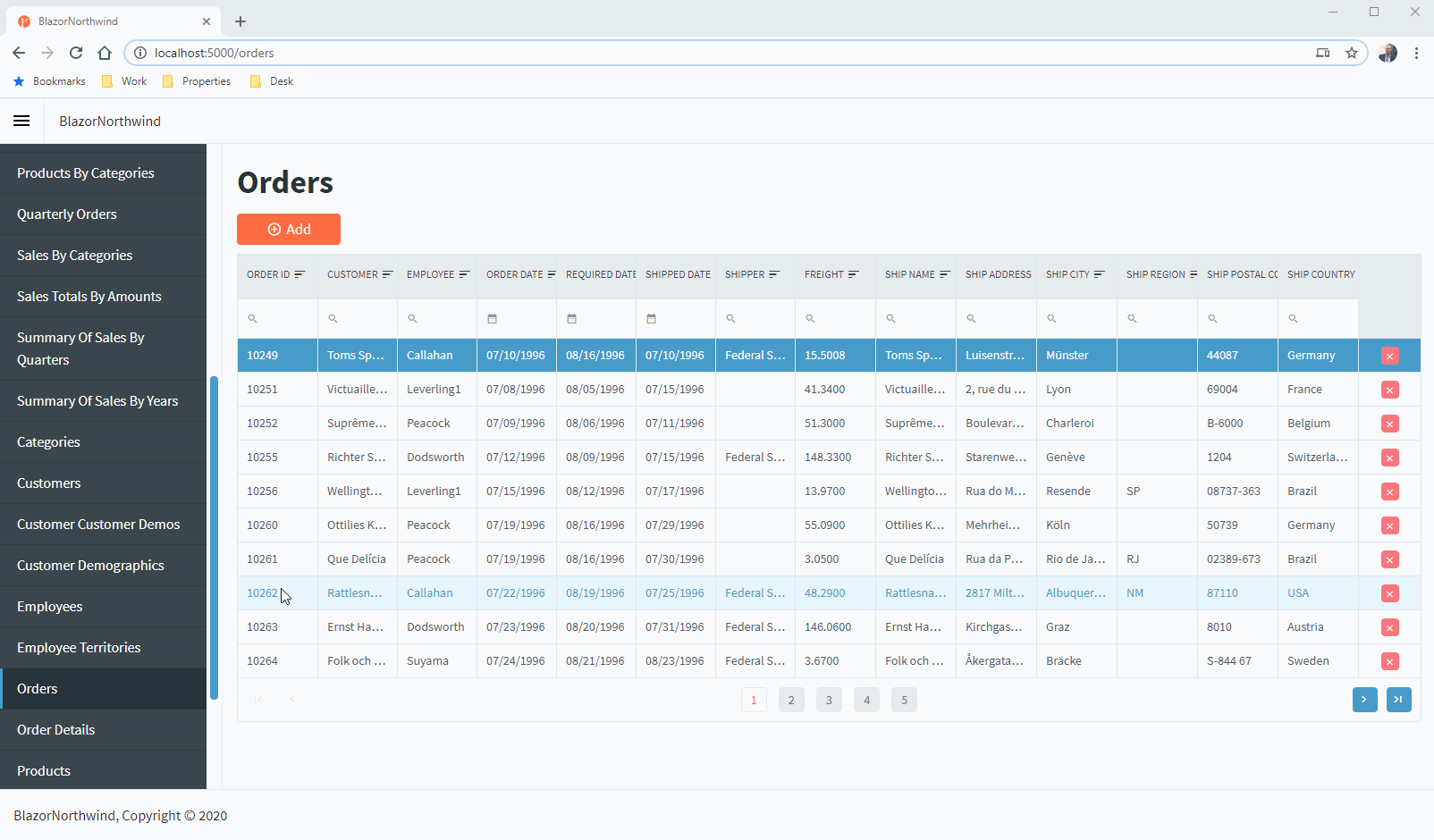This screenshot has height=840, width=1434.
Task: Open Shipped Date calendar picker
Action: click(x=651, y=318)
